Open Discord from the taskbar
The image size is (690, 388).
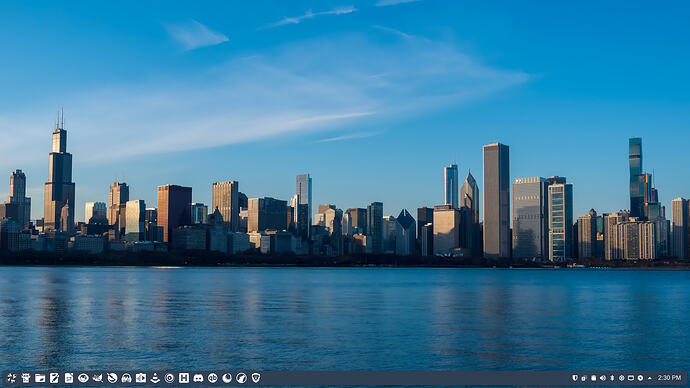pyautogui.click(x=198, y=378)
